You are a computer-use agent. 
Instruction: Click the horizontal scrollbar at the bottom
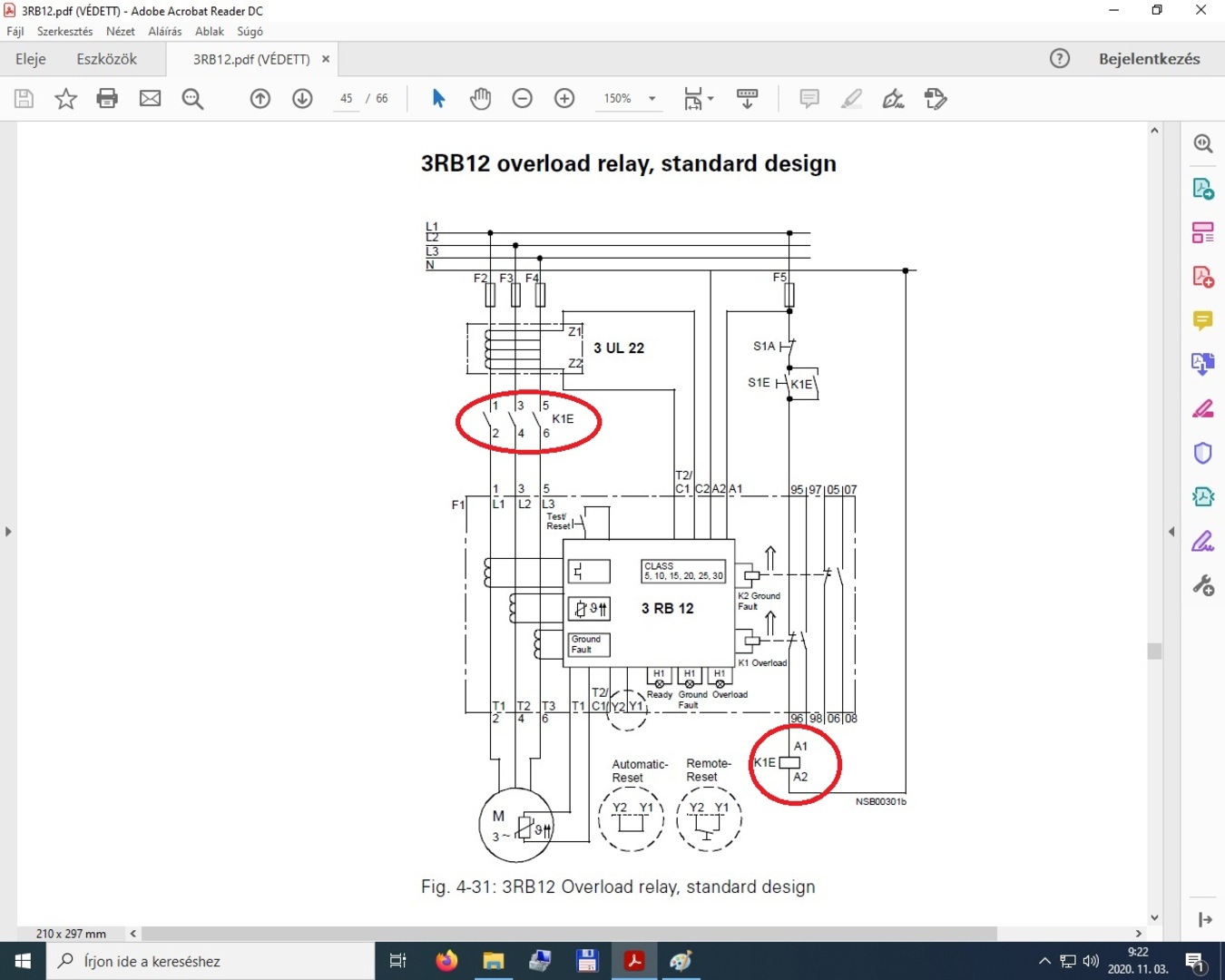coord(569,933)
